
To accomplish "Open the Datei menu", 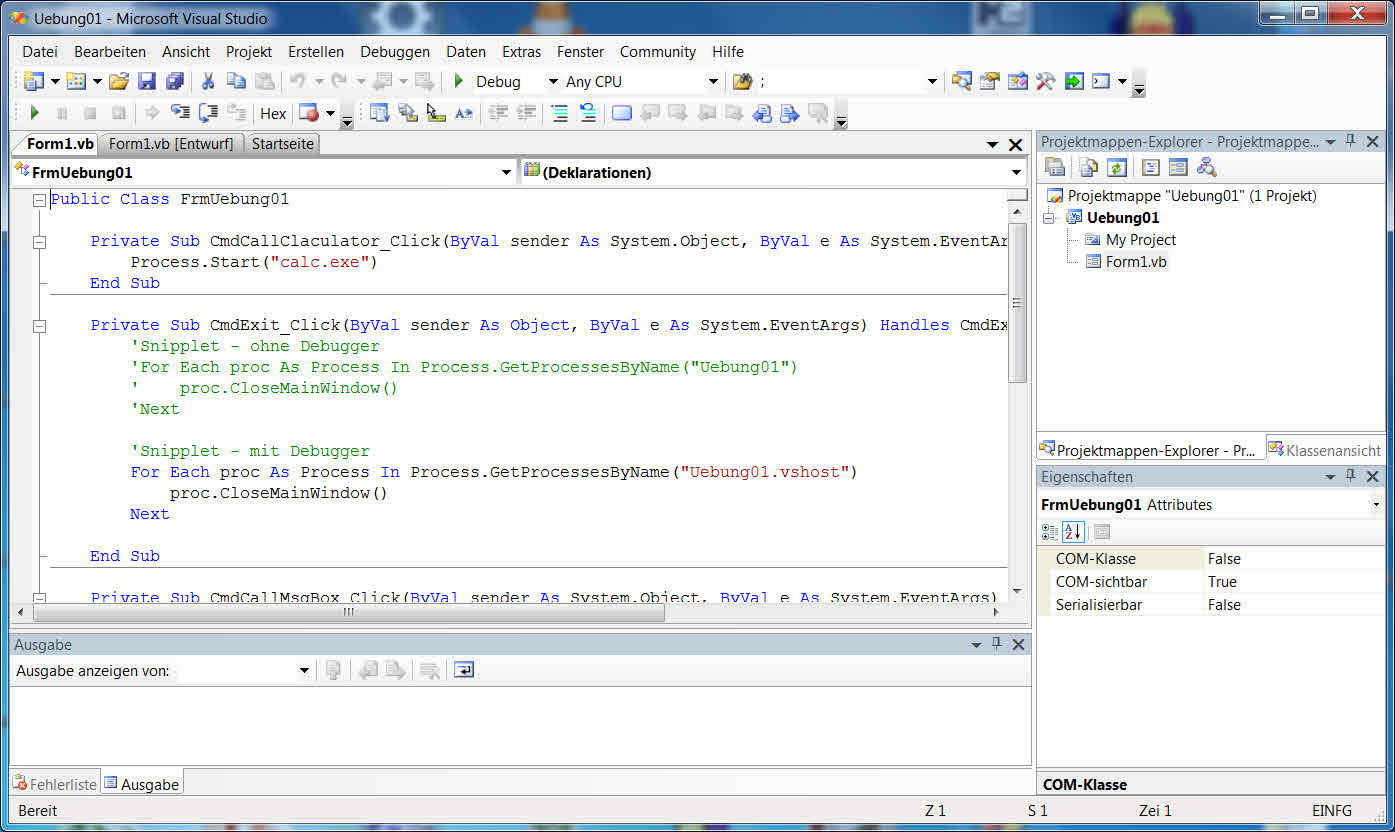I will point(40,51).
